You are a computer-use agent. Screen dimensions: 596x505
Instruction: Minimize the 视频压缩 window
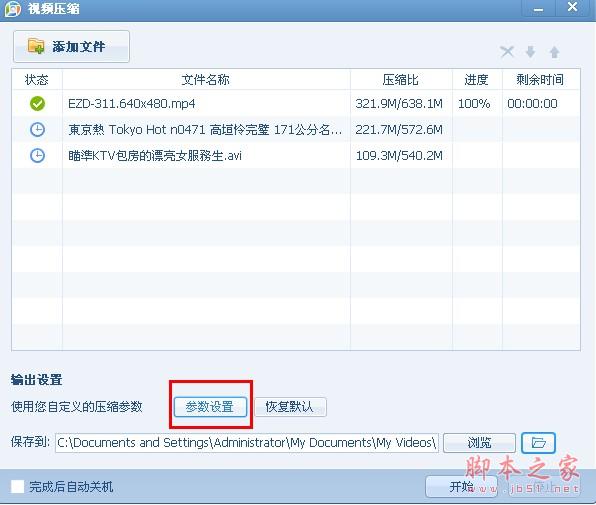pyautogui.click(x=538, y=8)
